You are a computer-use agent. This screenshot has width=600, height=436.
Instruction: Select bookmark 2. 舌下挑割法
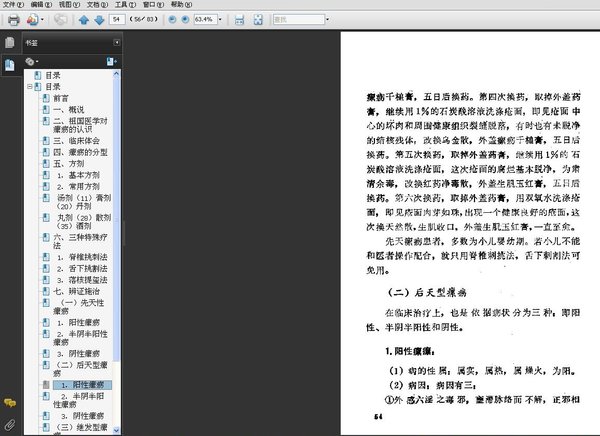[82, 268]
